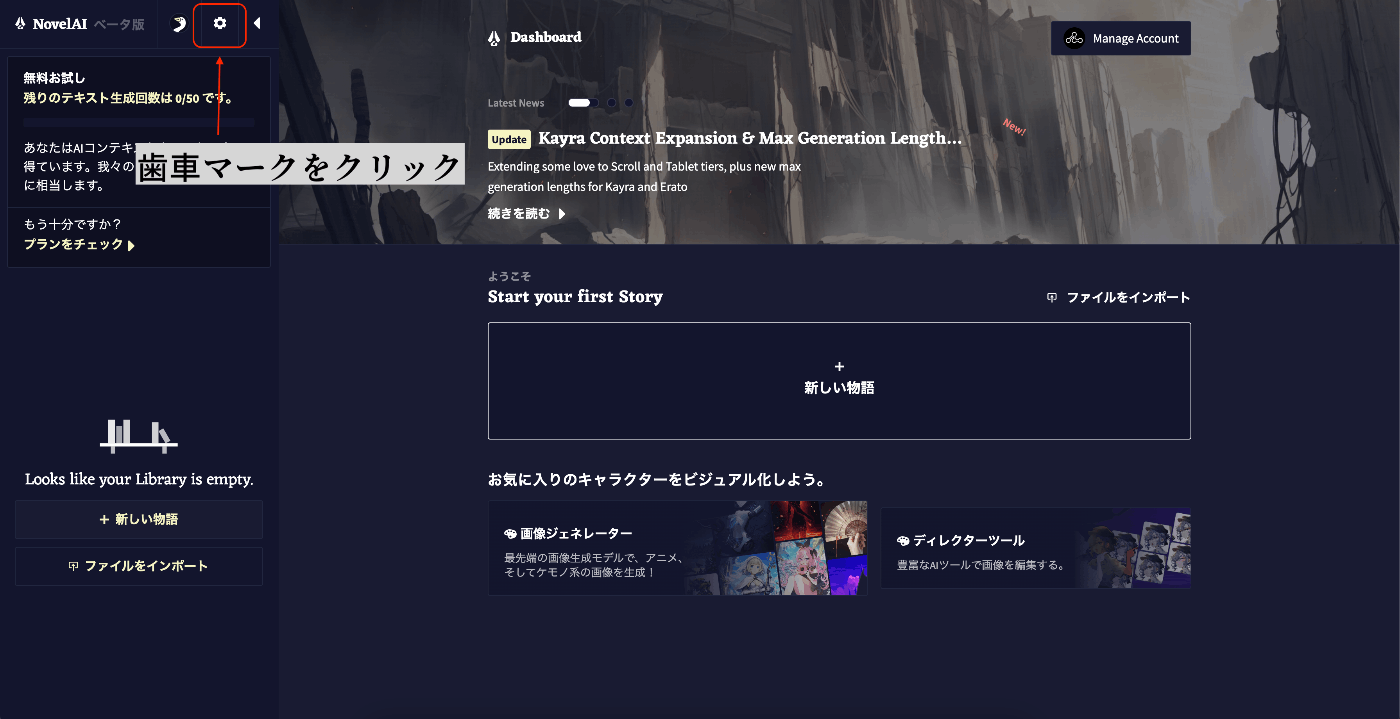This screenshot has height=719, width=1400.
Task: Click プランをチェック link
Action: pyautogui.click(x=73, y=244)
